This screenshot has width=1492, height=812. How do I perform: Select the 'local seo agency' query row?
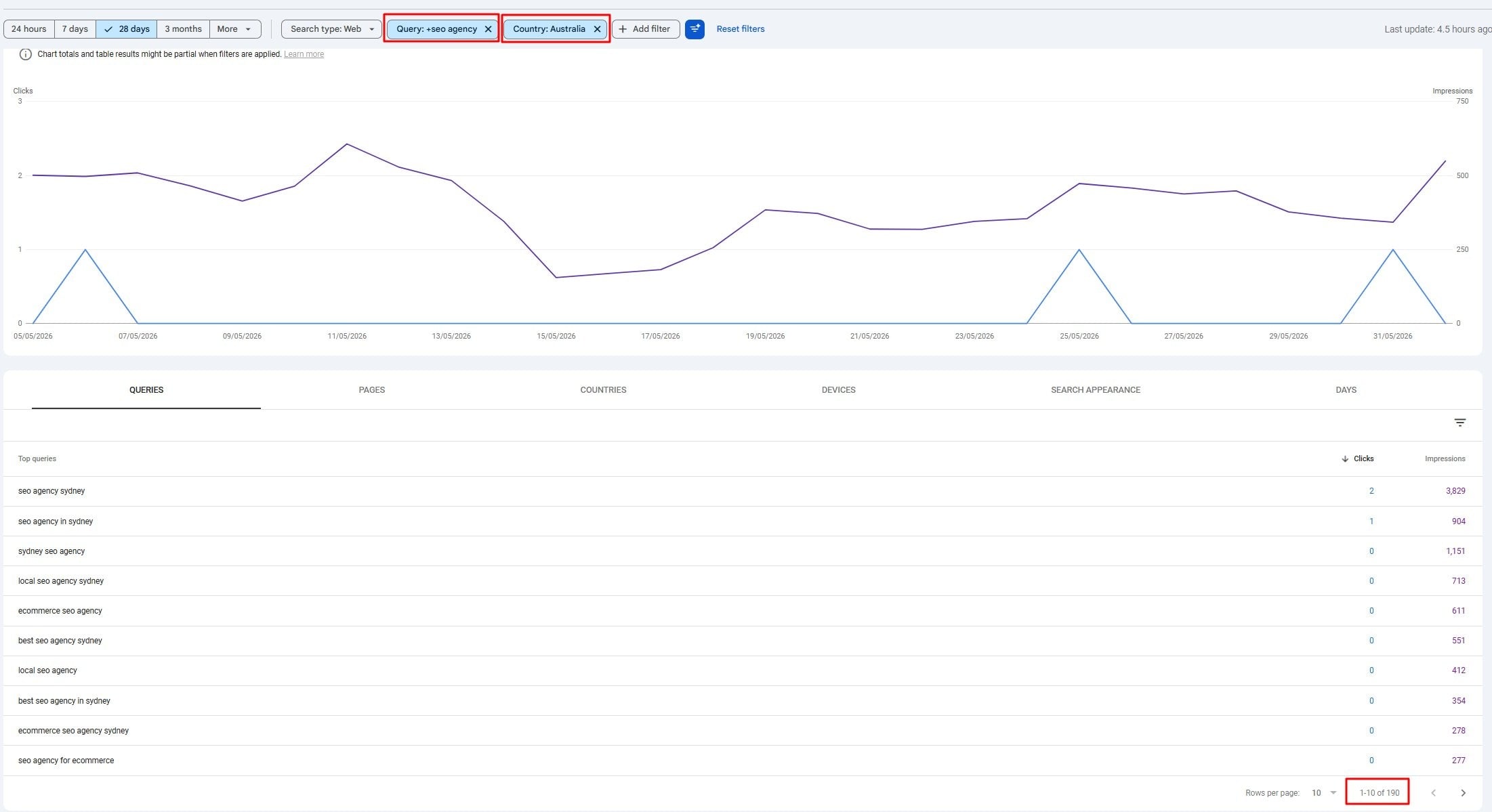742,670
